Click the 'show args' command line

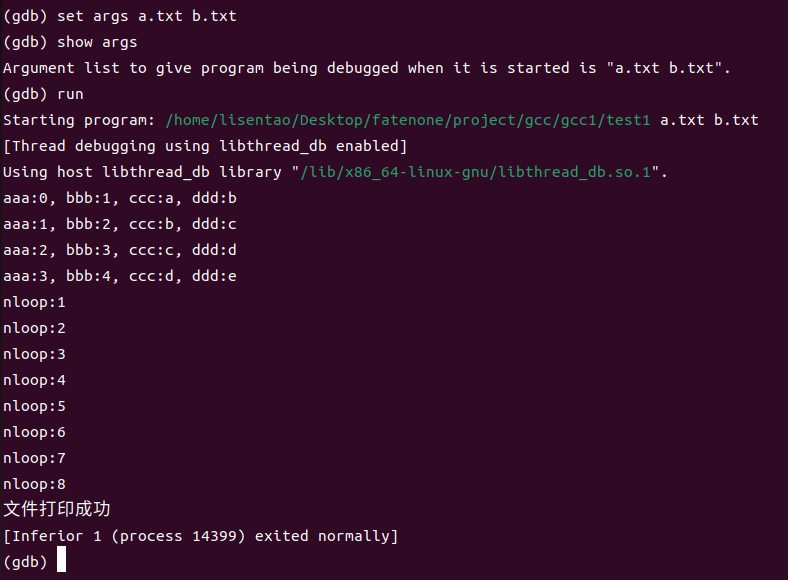pyautogui.click(x=70, y=42)
